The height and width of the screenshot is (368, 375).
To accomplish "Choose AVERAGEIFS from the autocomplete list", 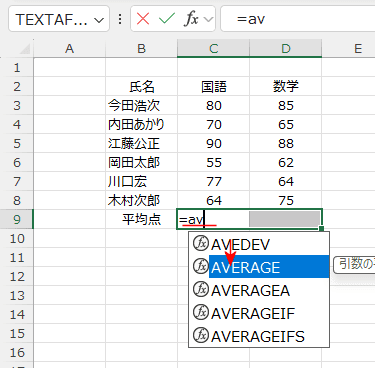I will tap(258, 336).
